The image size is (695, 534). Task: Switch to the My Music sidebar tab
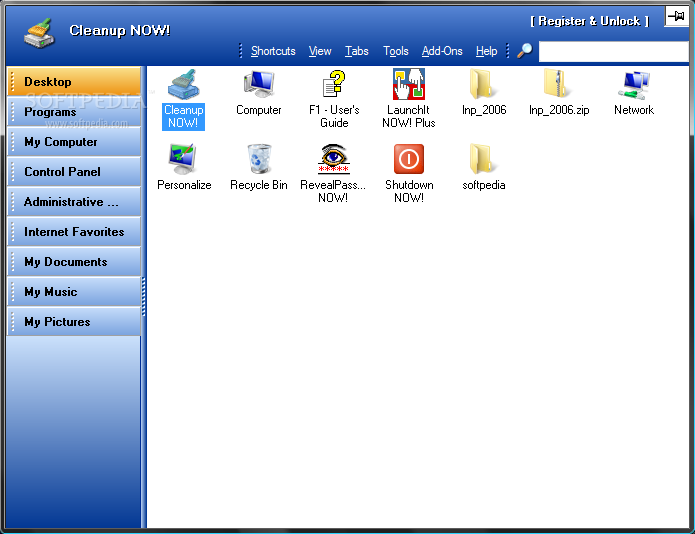pos(74,292)
